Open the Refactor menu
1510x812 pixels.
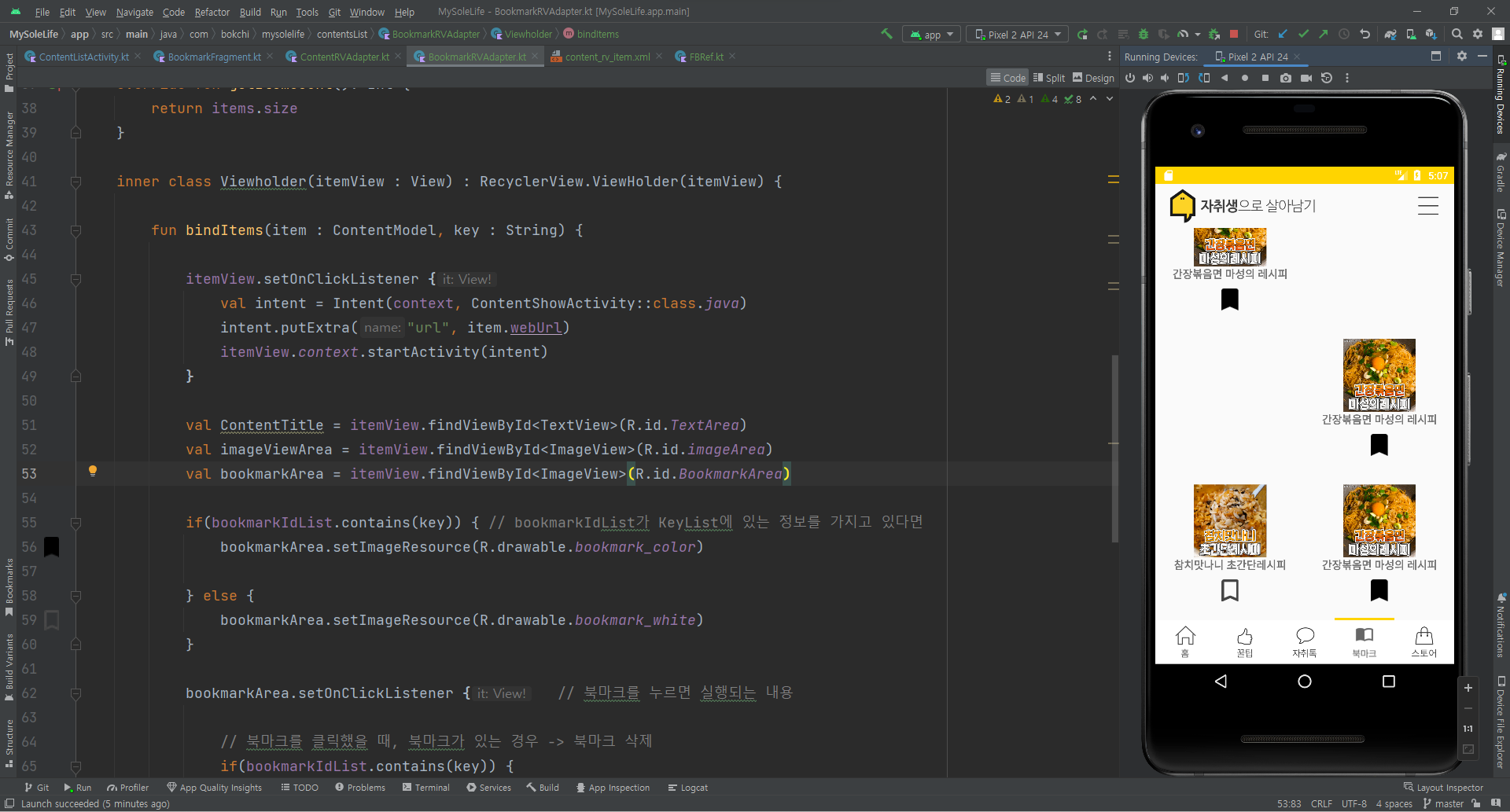pos(212,12)
